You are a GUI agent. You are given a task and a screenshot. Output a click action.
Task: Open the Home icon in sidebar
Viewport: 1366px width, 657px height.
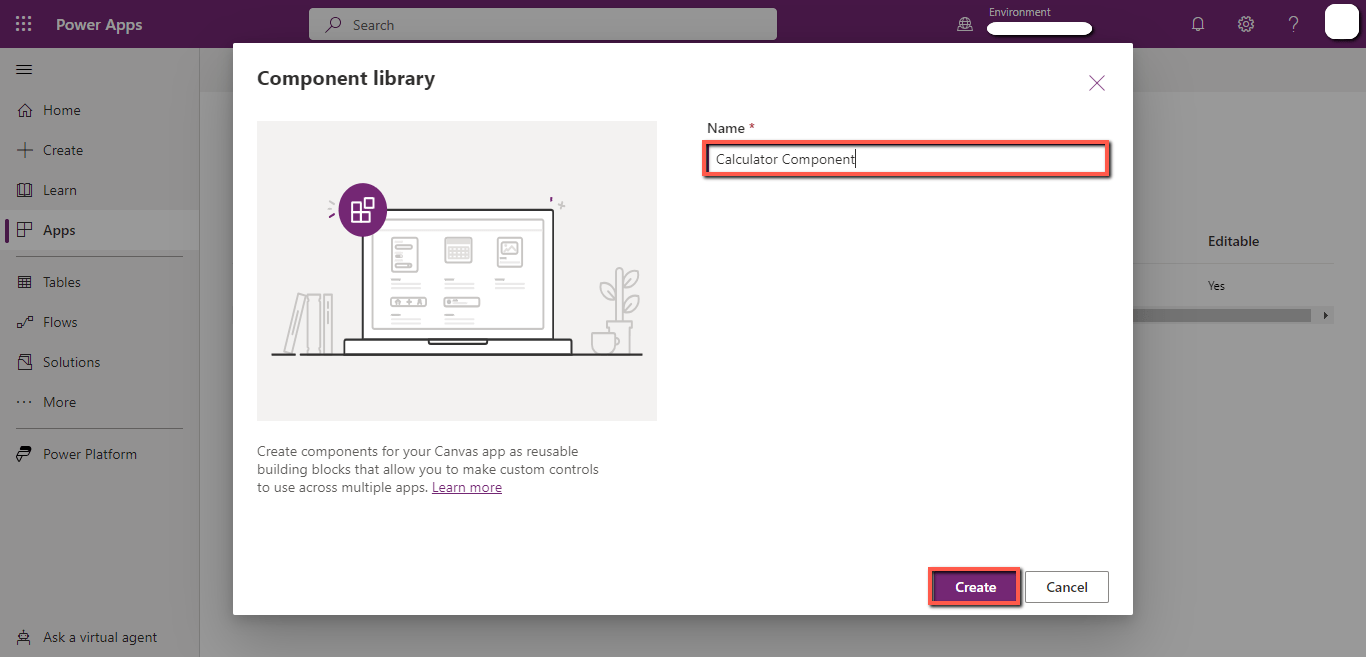25,110
